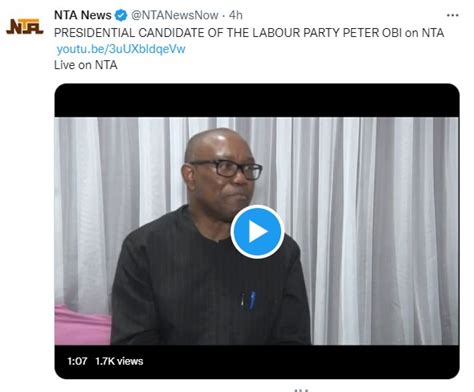The width and height of the screenshot is (474, 392).
Task: Click the 1:07 video duration label
Action: point(77,361)
